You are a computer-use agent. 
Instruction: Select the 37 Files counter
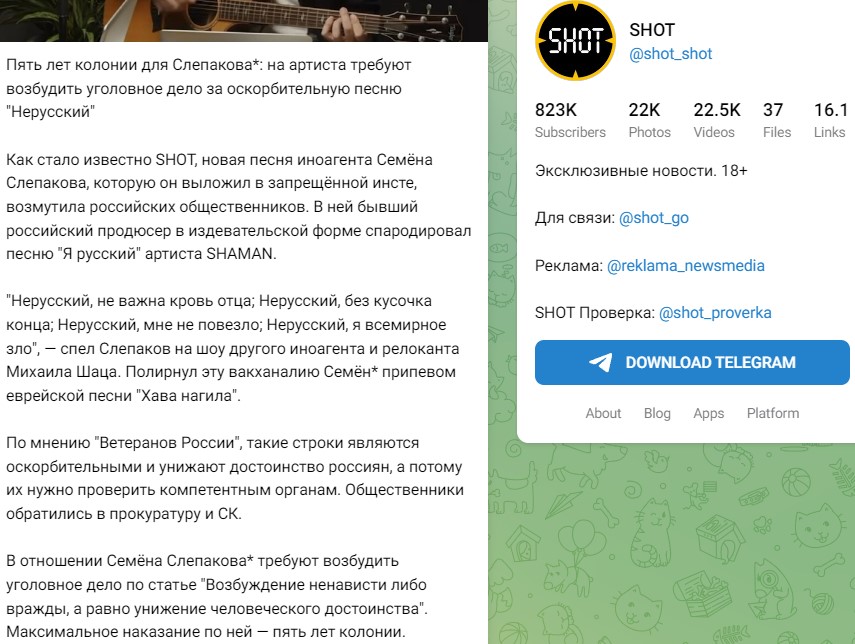pos(776,120)
